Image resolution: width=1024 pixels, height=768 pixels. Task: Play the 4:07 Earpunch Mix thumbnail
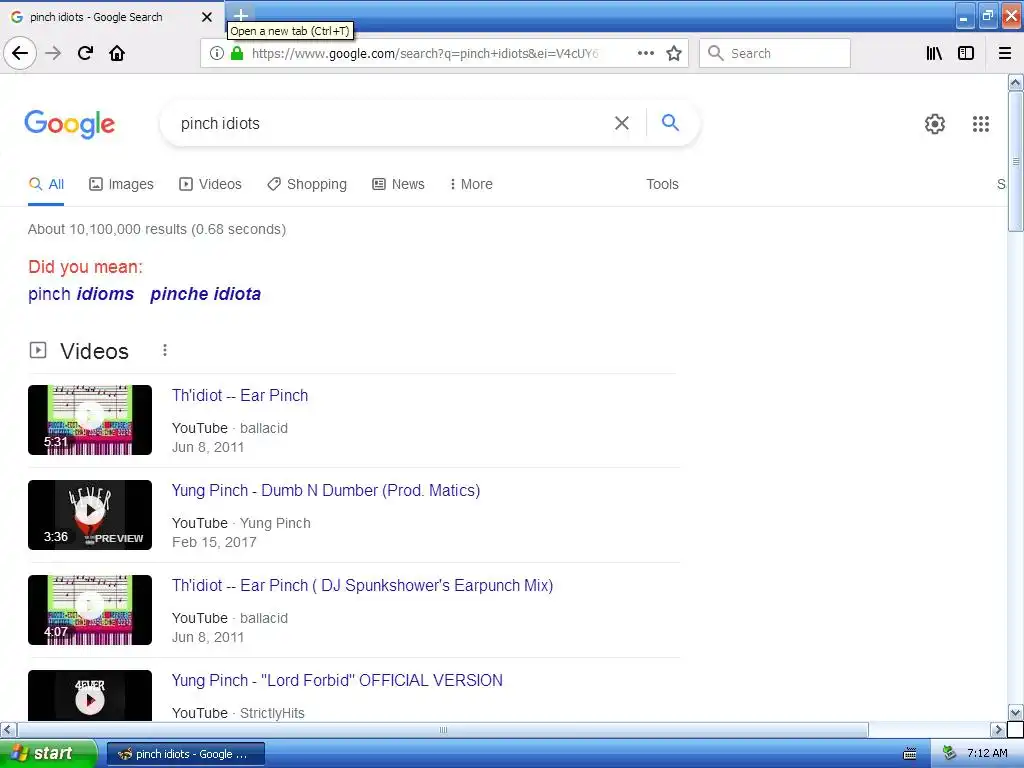coord(90,610)
